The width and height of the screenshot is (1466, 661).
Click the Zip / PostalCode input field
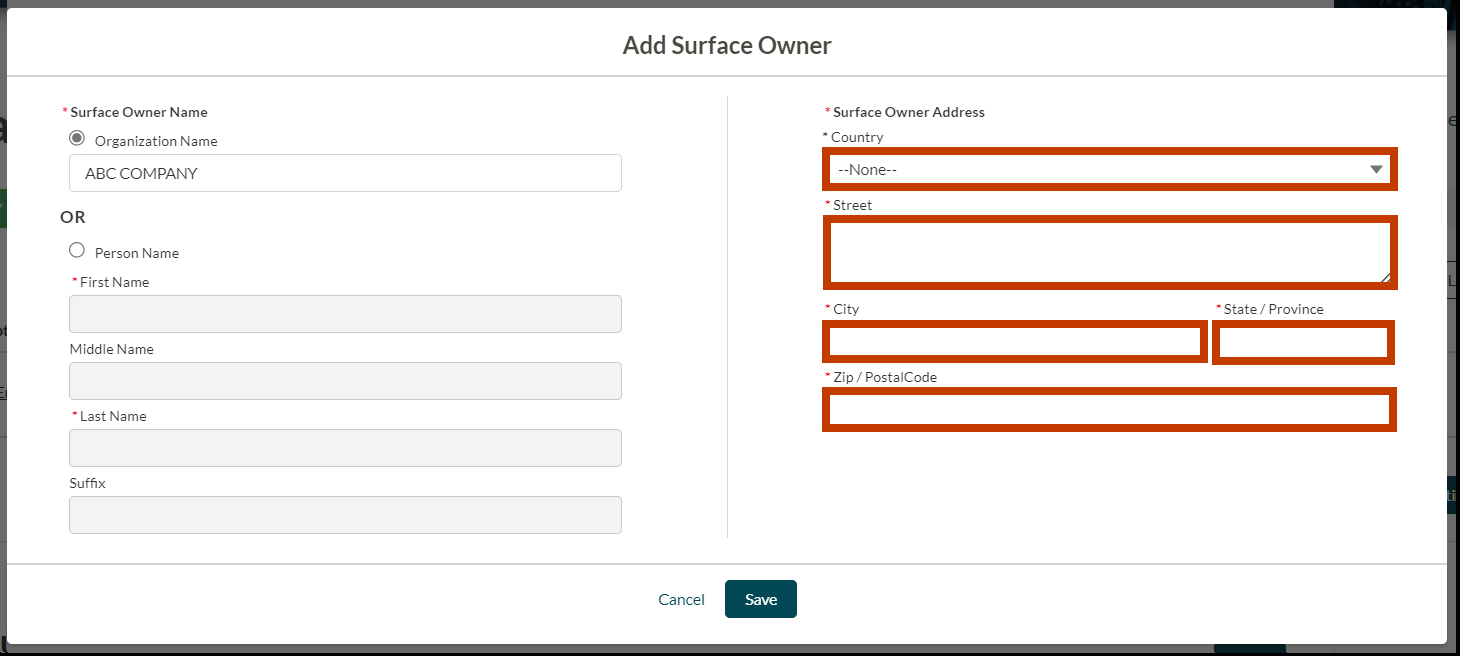(1109, 409)
